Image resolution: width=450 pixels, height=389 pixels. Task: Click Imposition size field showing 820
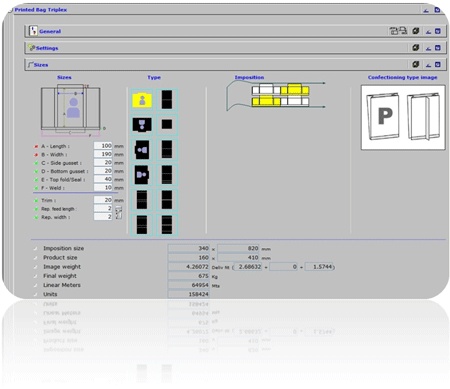(x=238, y=248)
